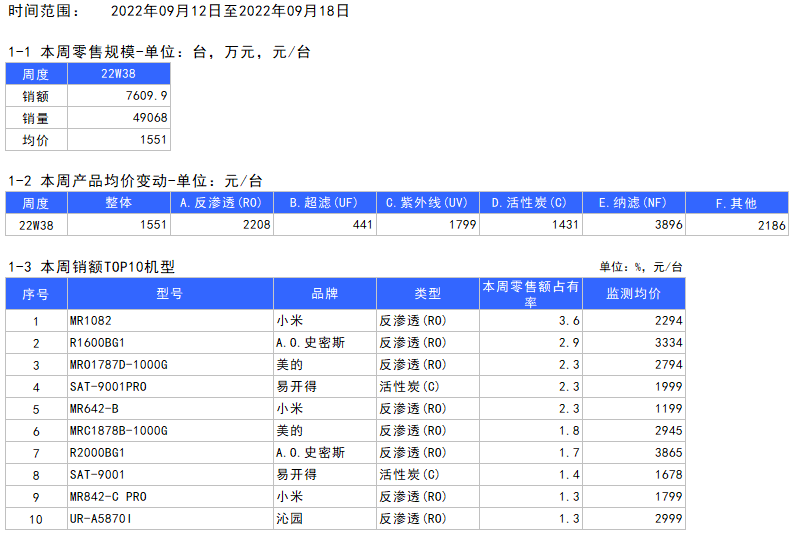Select the activated carbon price 1431
This screenshot has width=796, height=539.
click(x=566, y=224)
